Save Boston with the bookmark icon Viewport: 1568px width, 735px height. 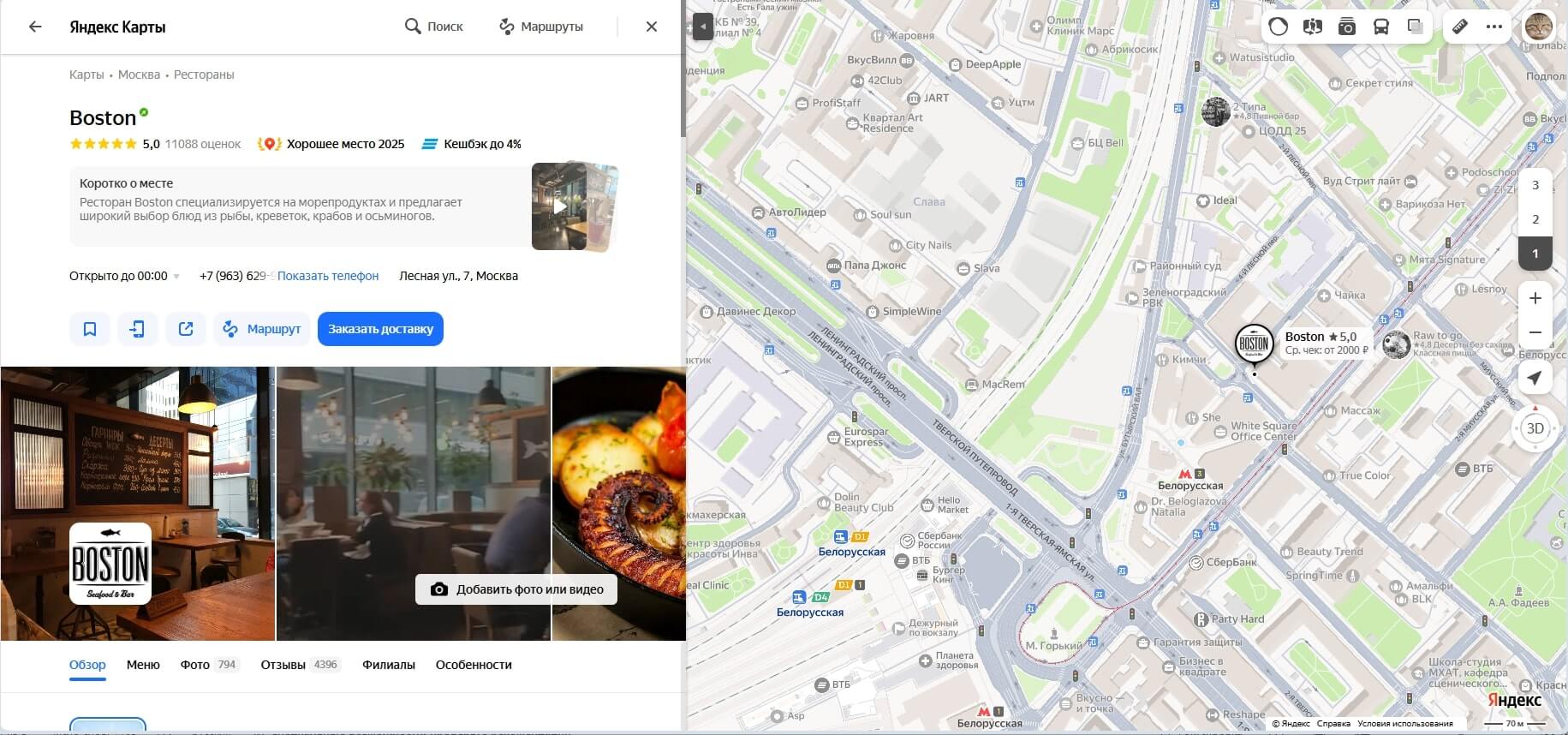click(90, 329)
